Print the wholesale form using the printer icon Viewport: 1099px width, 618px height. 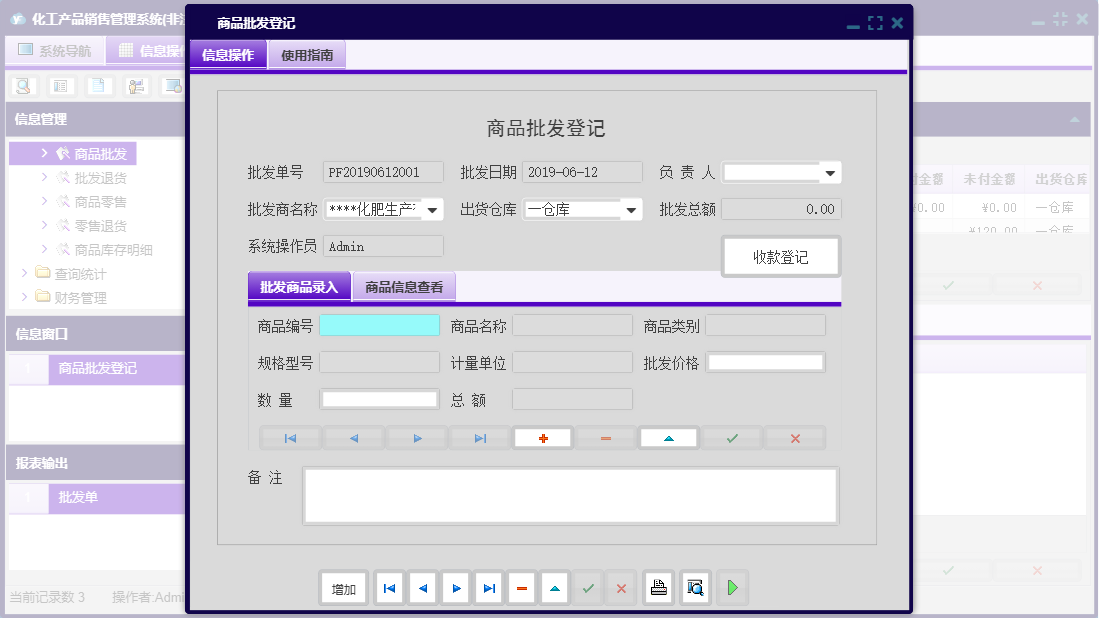point(658,588)
